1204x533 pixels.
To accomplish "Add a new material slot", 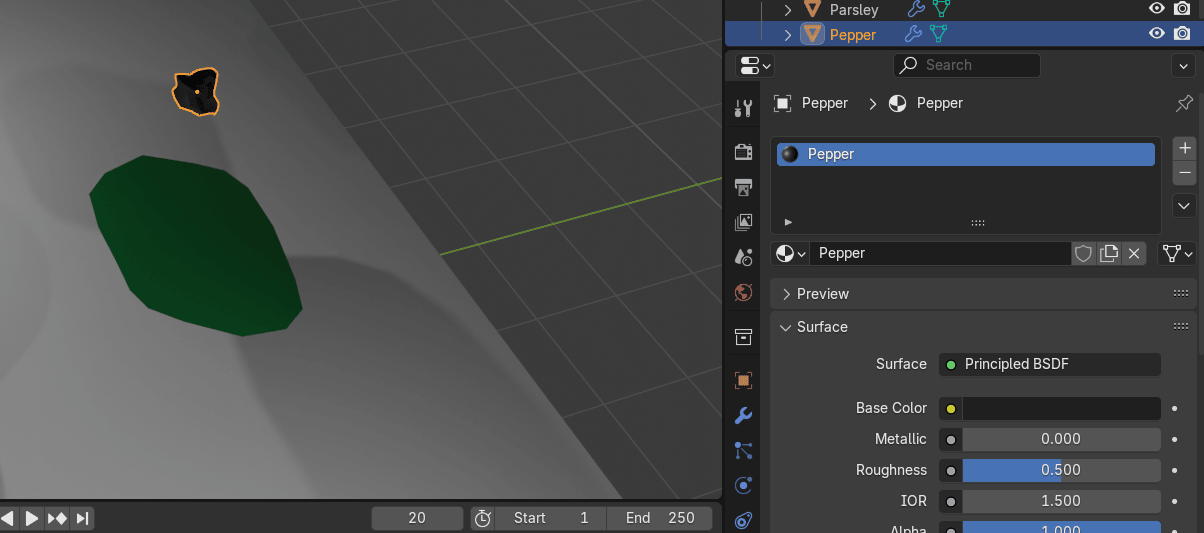I will tap(1185, 148).
